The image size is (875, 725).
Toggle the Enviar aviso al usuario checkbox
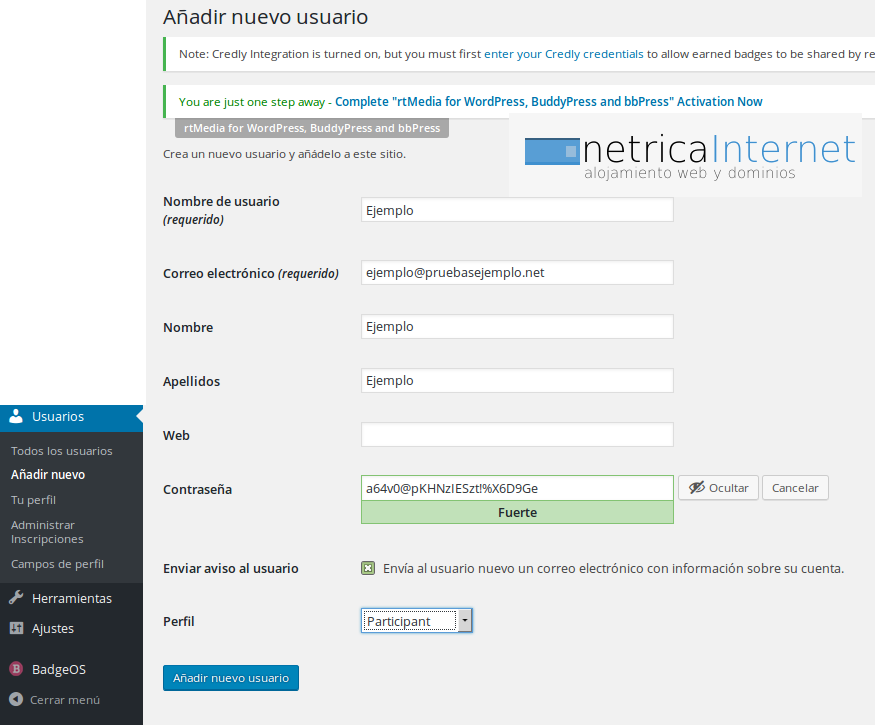368,568
